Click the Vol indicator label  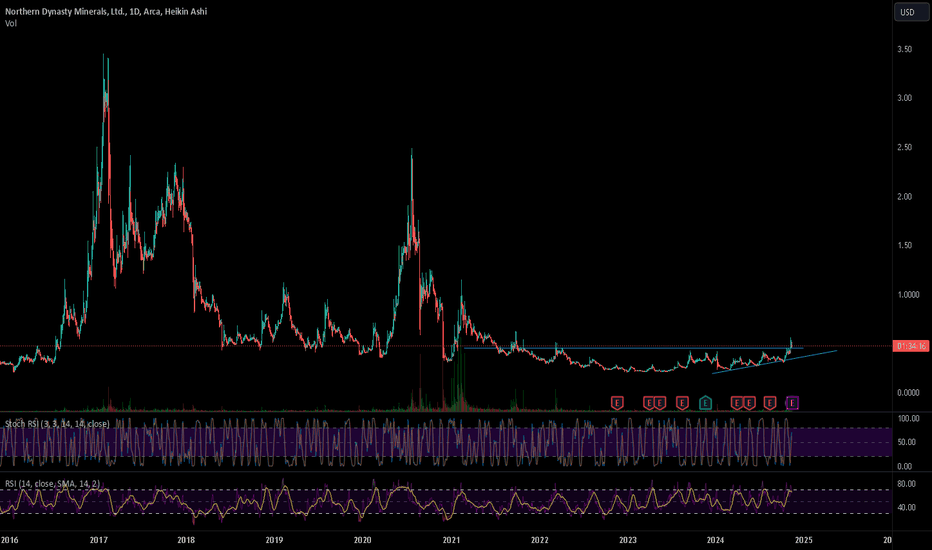pyautogui.click(x=11, y=23)
